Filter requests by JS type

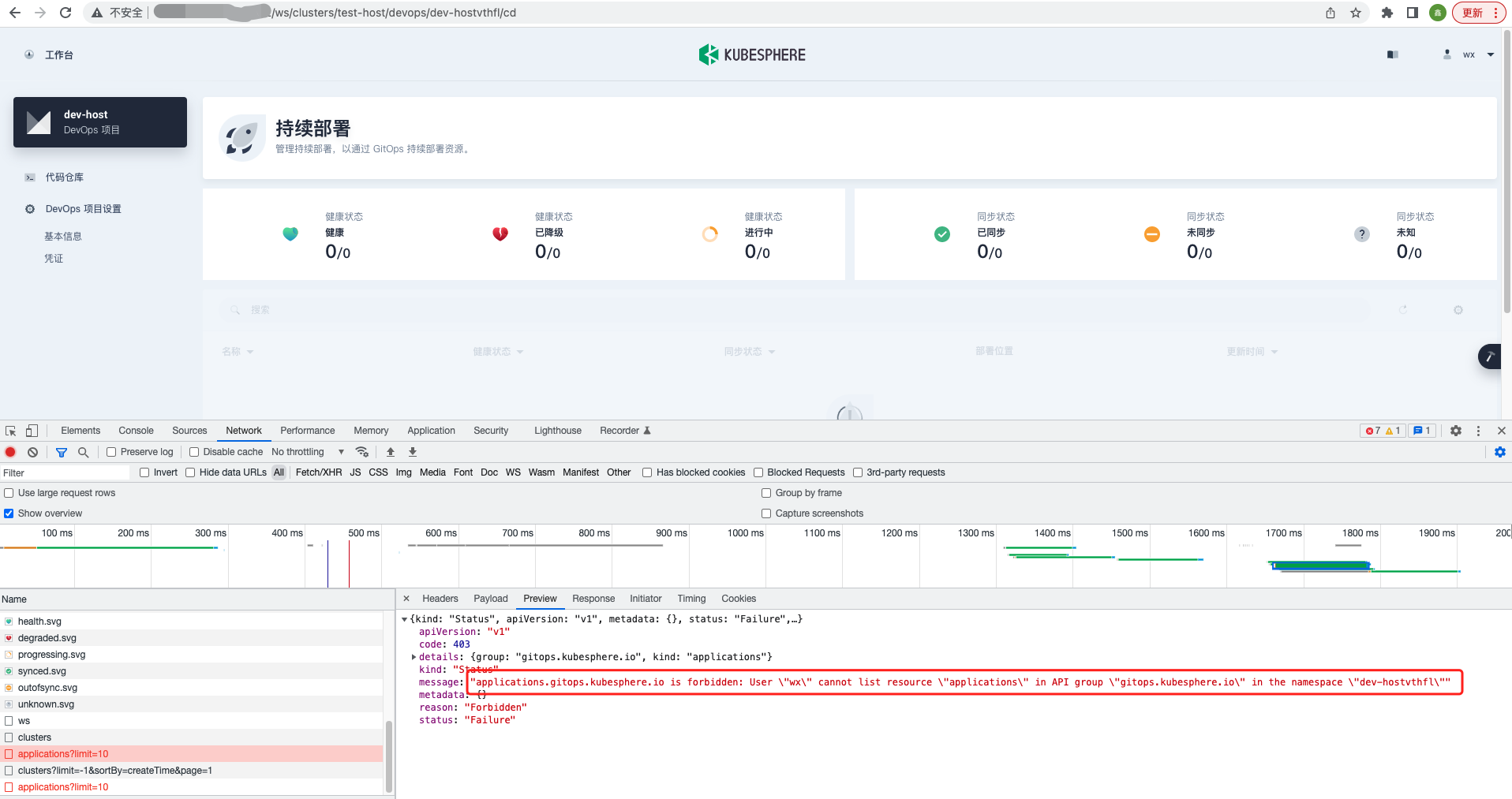pyautogui.click(x=355, y=472)
